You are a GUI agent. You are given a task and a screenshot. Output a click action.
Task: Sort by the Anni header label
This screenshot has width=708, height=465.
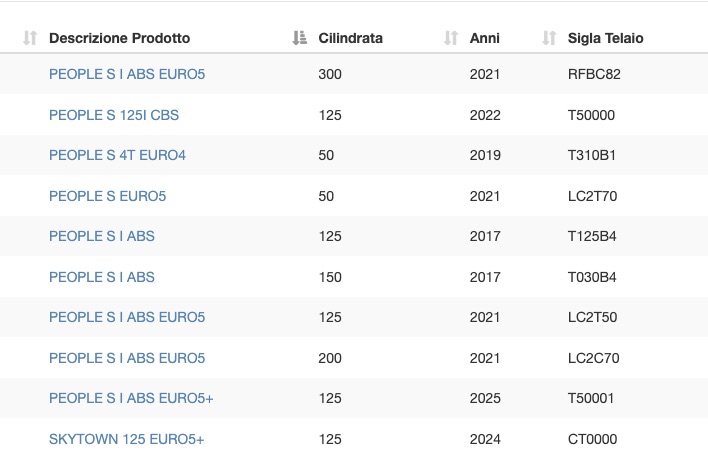point(484,38)
